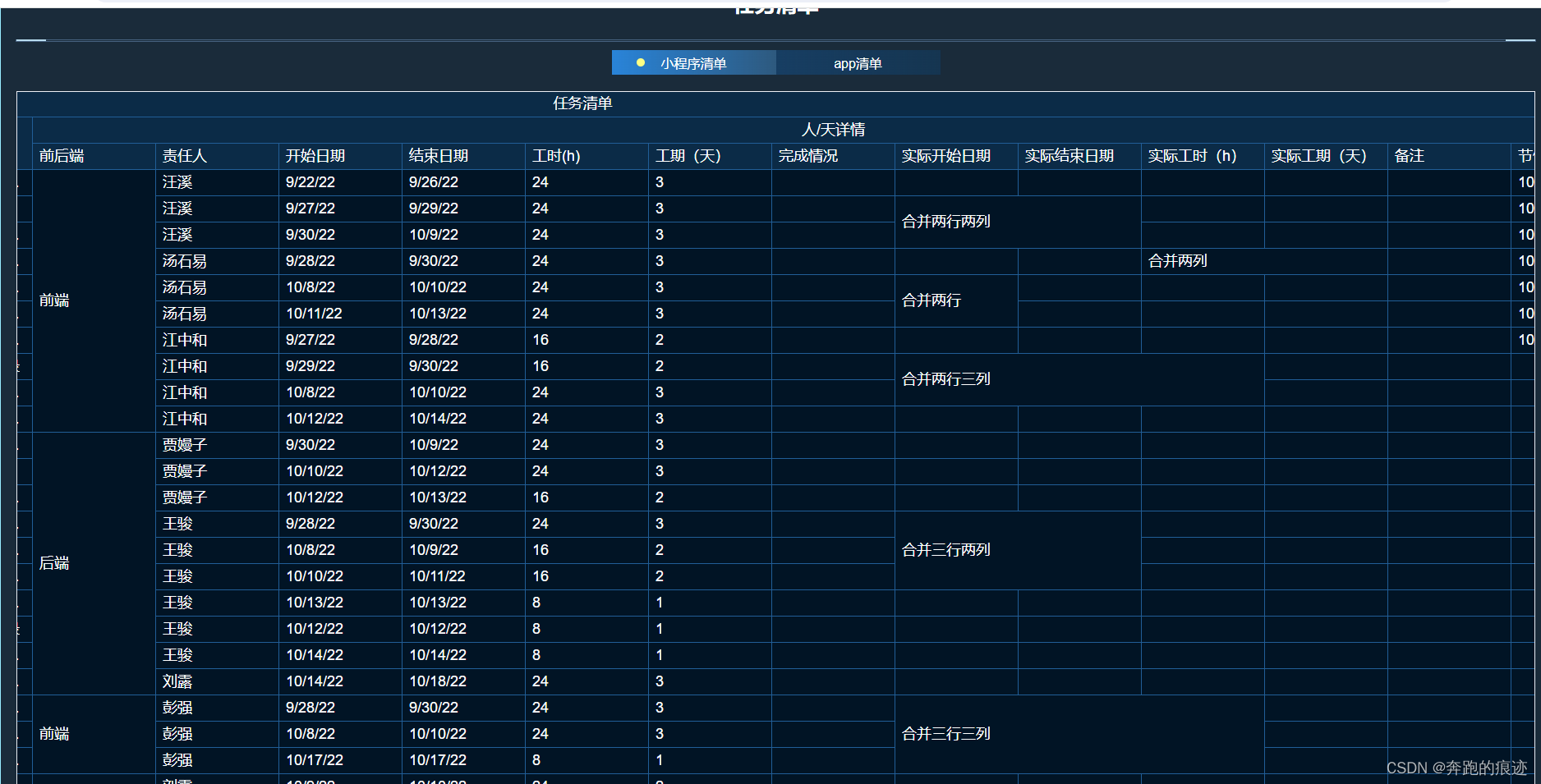
Task: Select the merged cell 合并两行三列
Action: click(x=1079, y=379)
